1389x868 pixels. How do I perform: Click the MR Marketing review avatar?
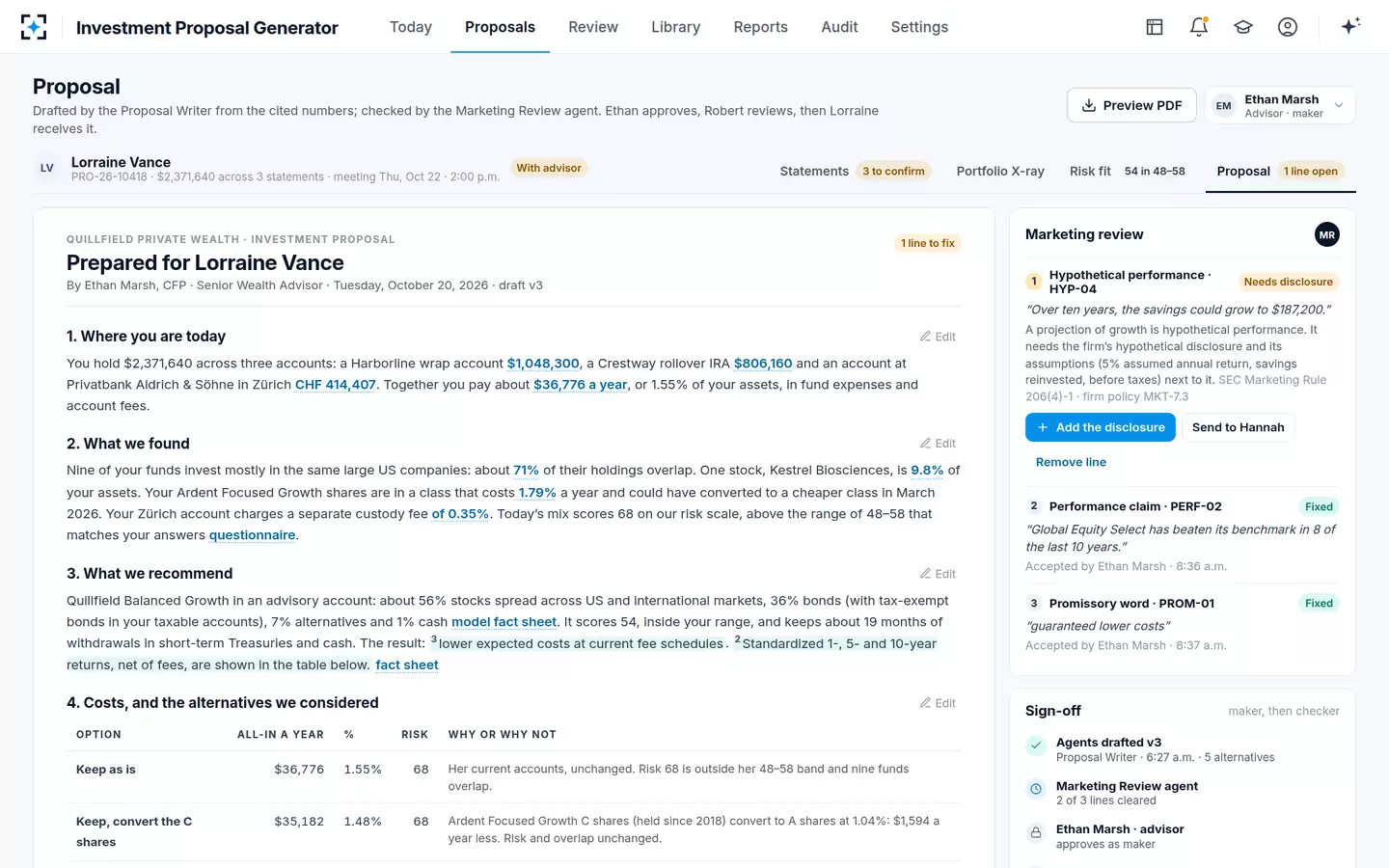click(x=1327, y=234)
